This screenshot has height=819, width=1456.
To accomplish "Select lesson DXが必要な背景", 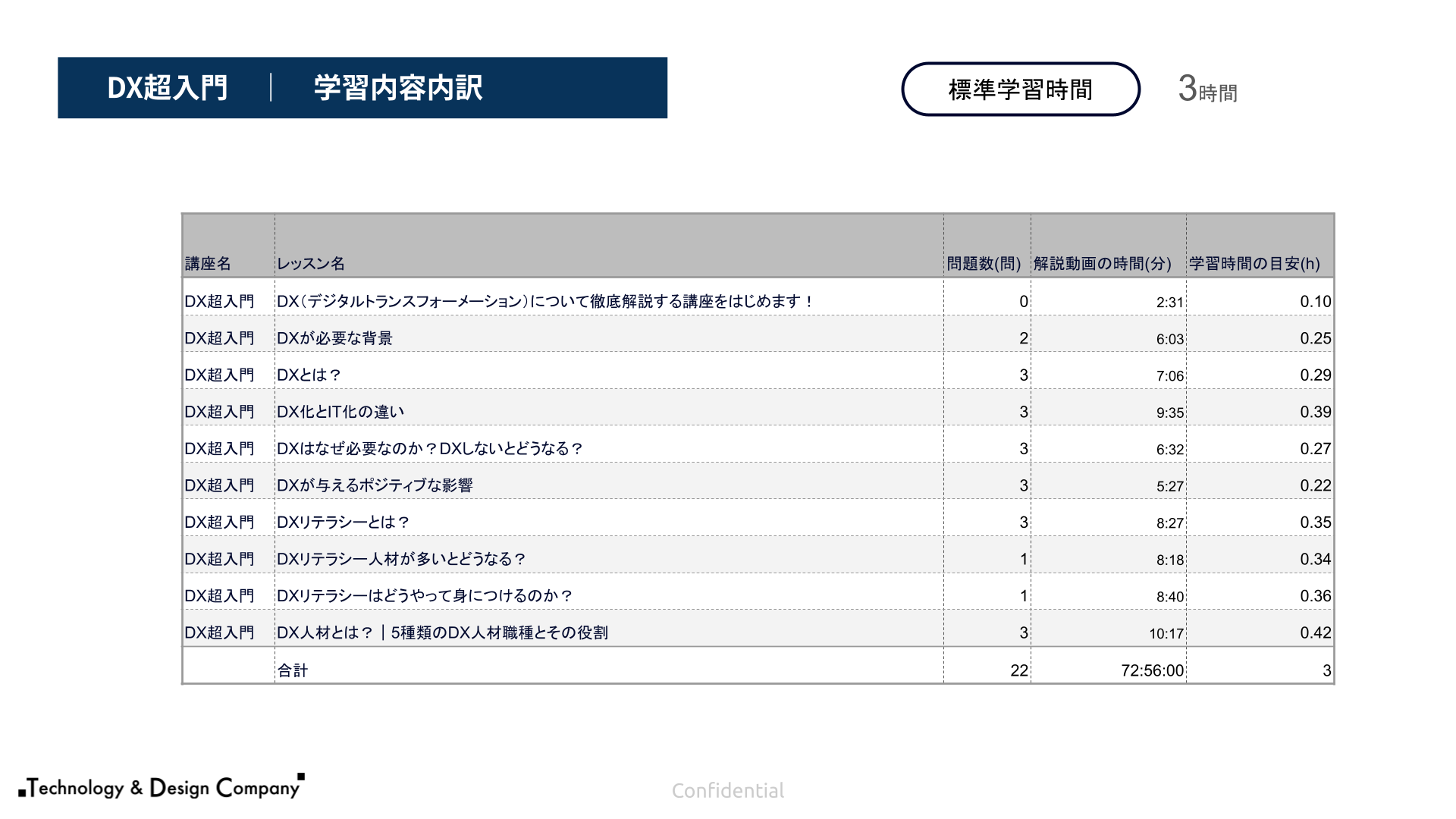I will click(x=334, y=338).
